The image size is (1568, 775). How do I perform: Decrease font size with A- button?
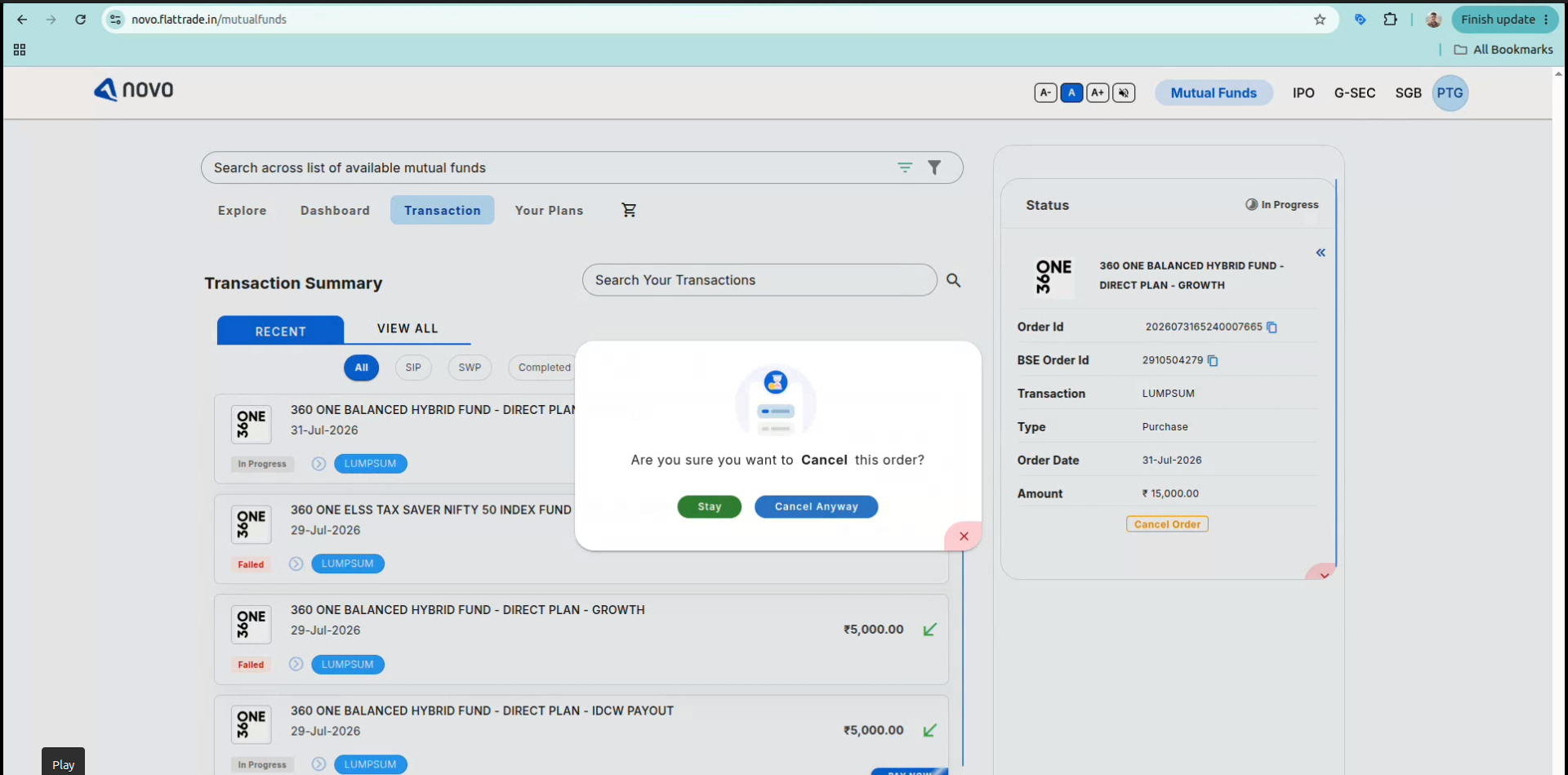[x=1045, y=93]
